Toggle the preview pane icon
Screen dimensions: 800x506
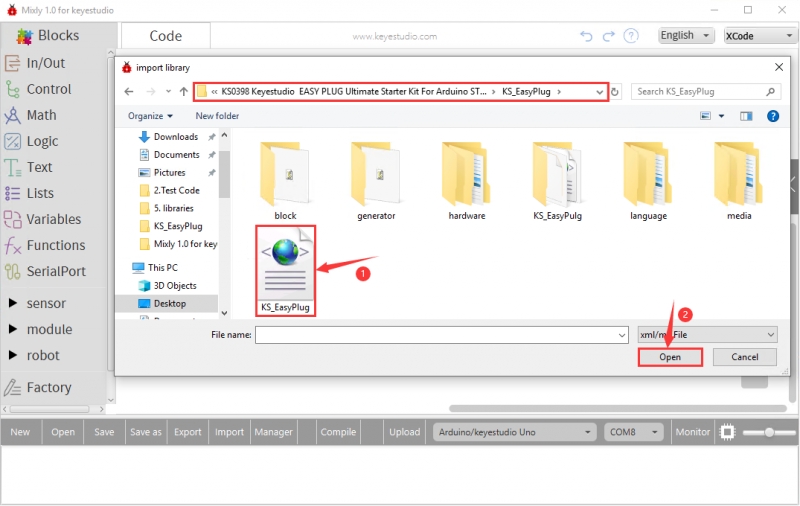click(746, 116)
